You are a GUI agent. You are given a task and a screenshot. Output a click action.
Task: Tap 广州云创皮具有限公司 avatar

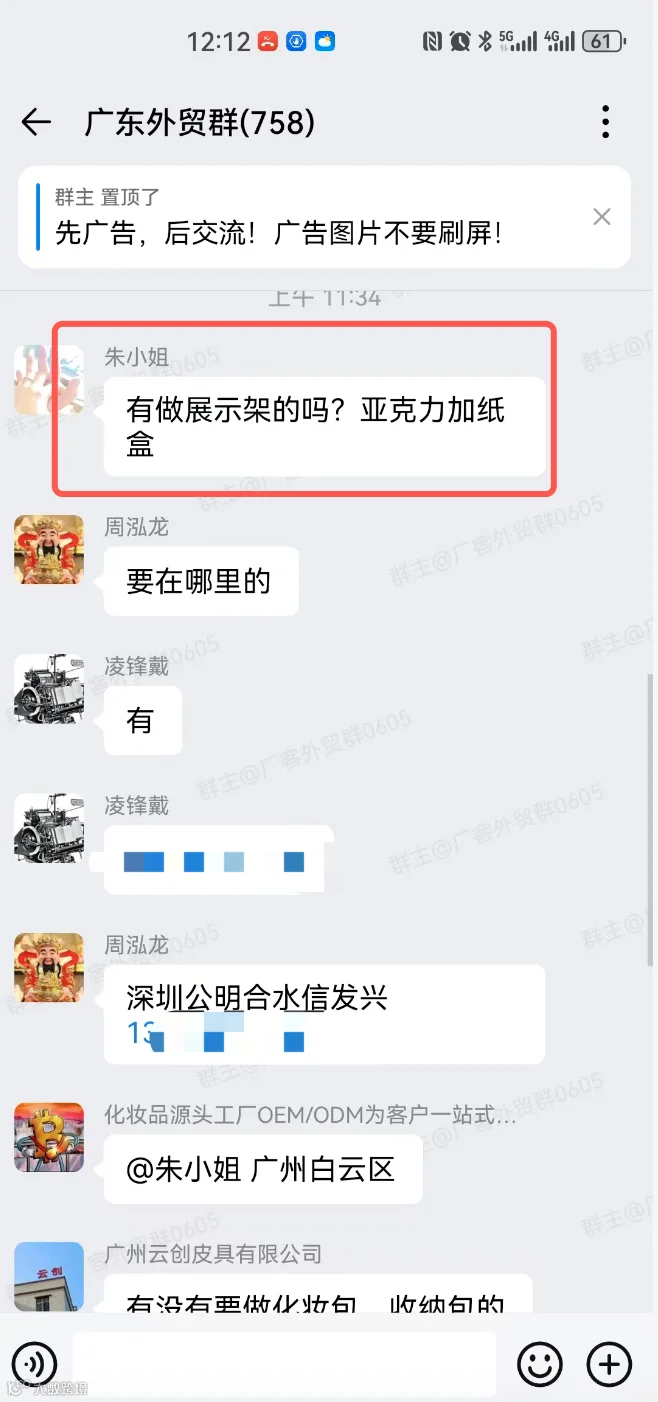click(x=49, y=1277)
